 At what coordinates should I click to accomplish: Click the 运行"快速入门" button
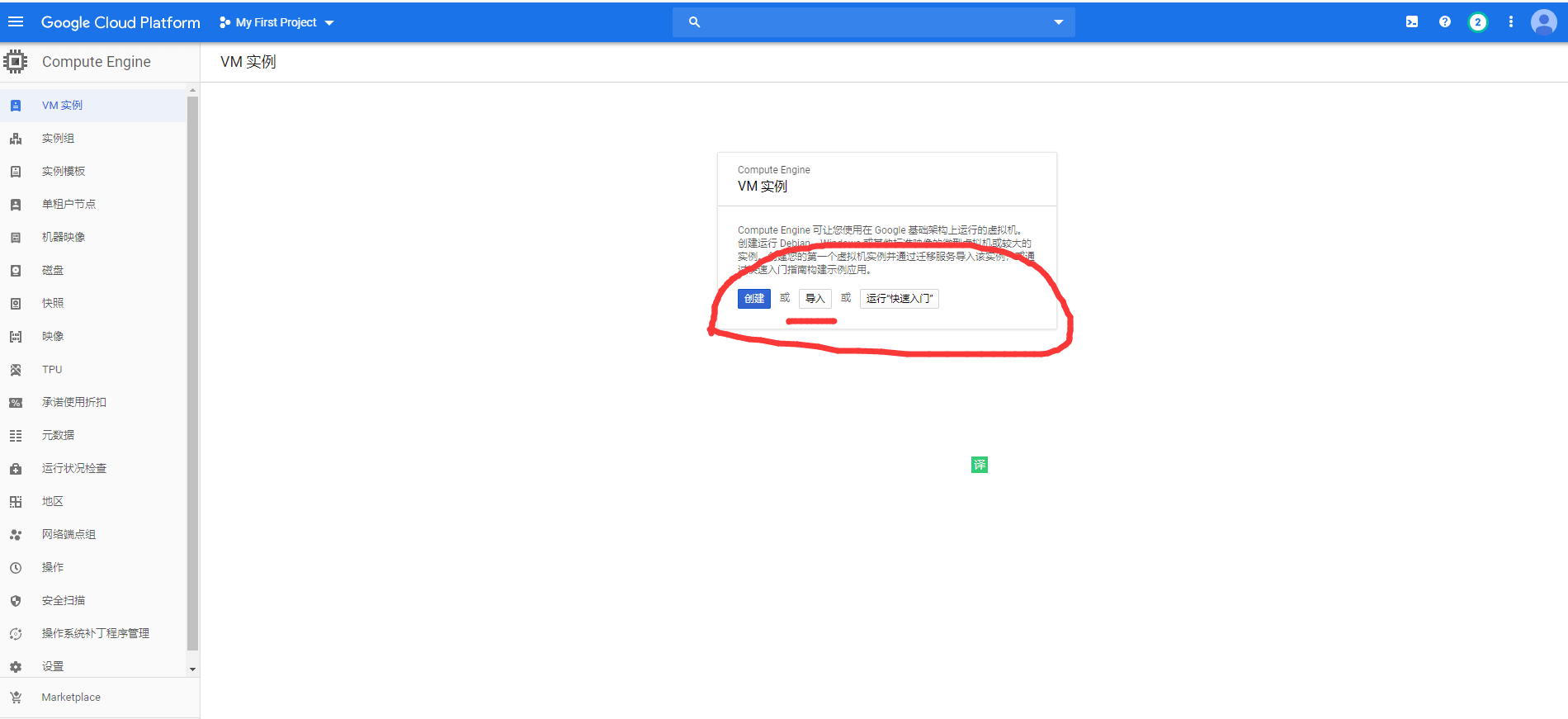click(899, 299)
